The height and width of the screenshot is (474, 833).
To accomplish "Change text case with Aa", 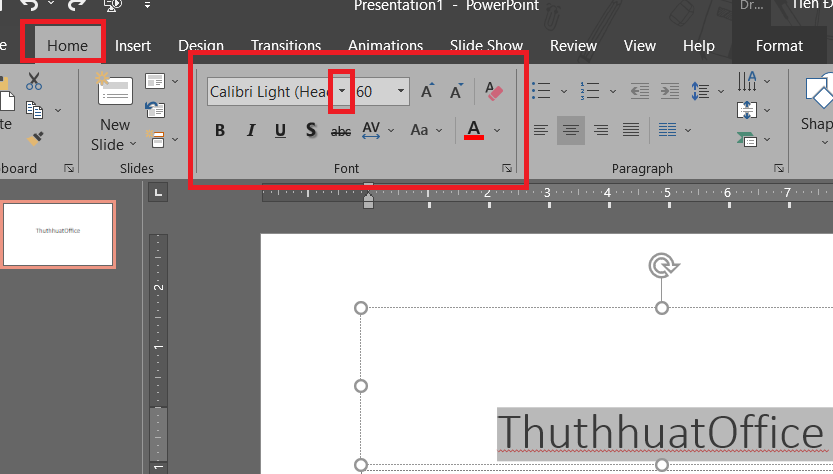I will point(419,130).
